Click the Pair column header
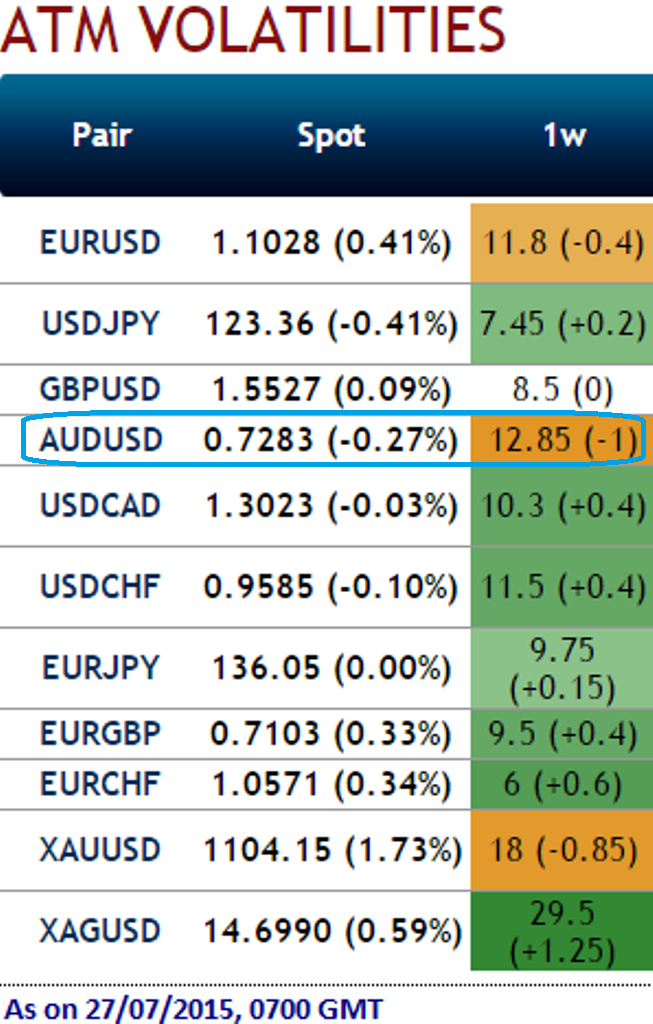 (x=102, y=135)
